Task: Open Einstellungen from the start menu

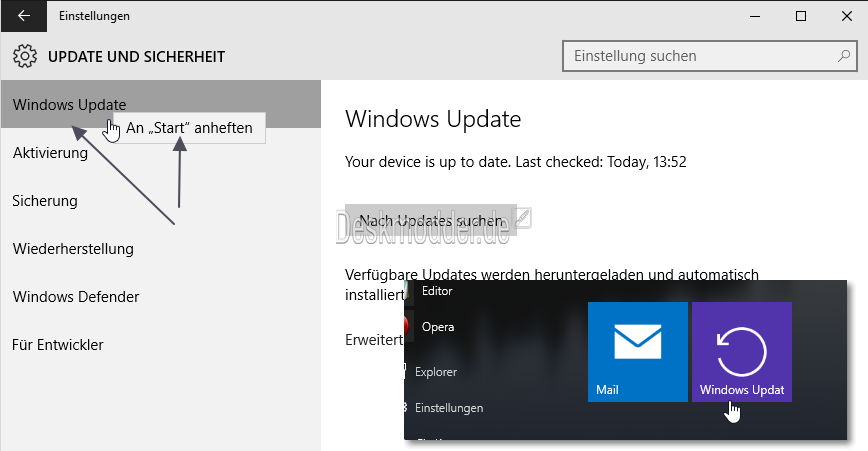Action: coord(449,408)
